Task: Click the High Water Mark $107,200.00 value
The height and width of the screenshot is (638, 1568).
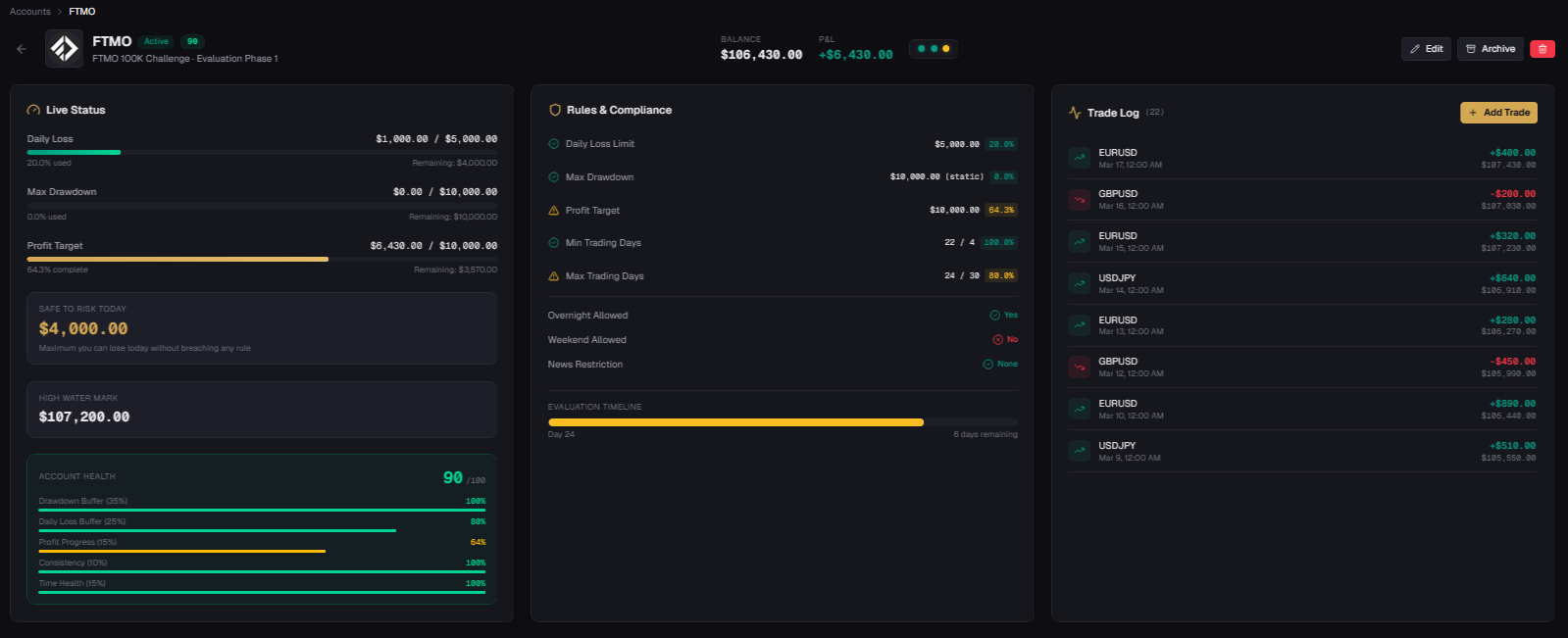Action: point(84,417)
